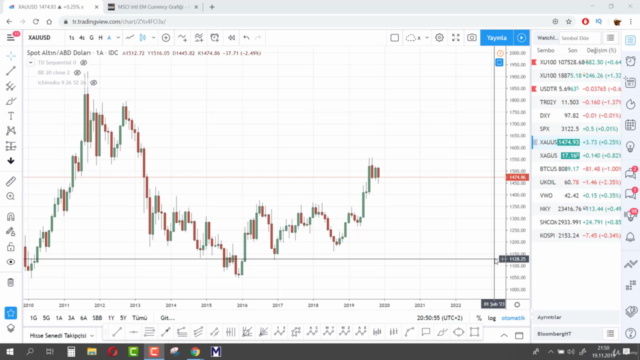
Task: Create an alert with alarm-clock icon
Action: (x=215, y=38)
